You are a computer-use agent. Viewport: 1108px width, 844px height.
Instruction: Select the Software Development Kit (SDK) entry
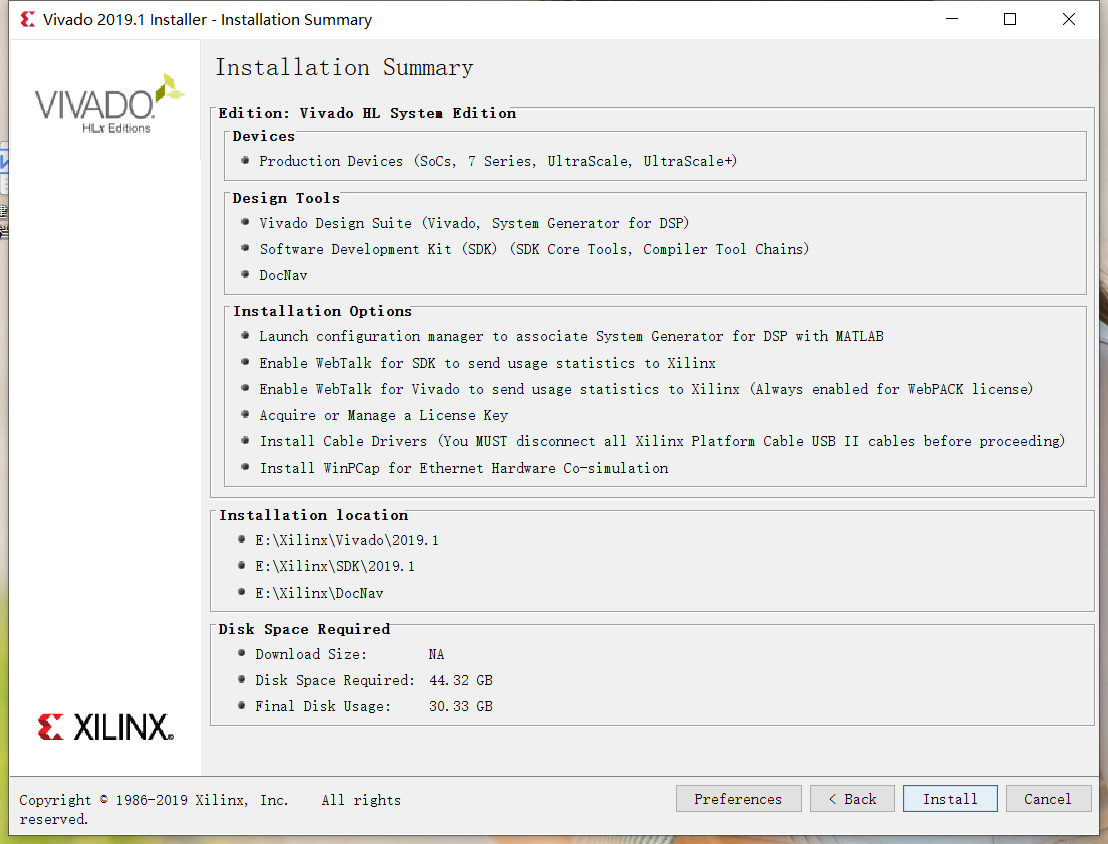(534, 250)
